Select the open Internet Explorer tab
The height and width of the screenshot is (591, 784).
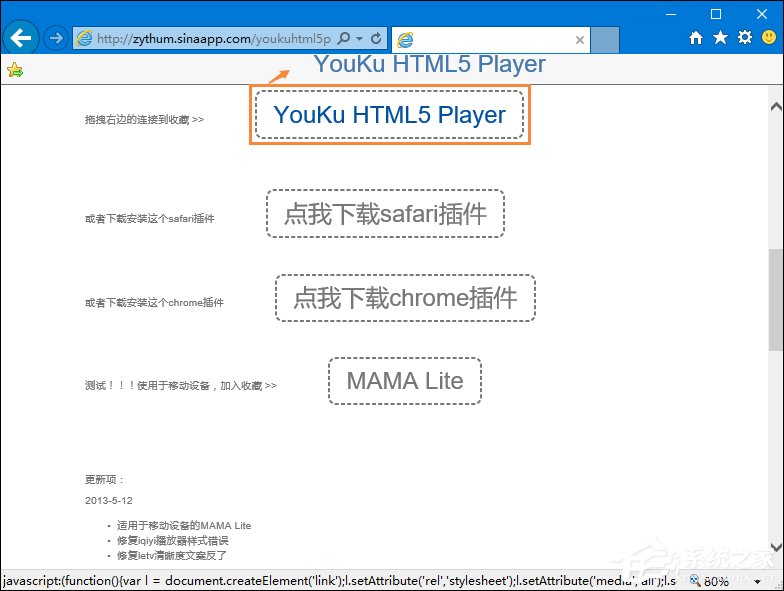pos(490,40)
